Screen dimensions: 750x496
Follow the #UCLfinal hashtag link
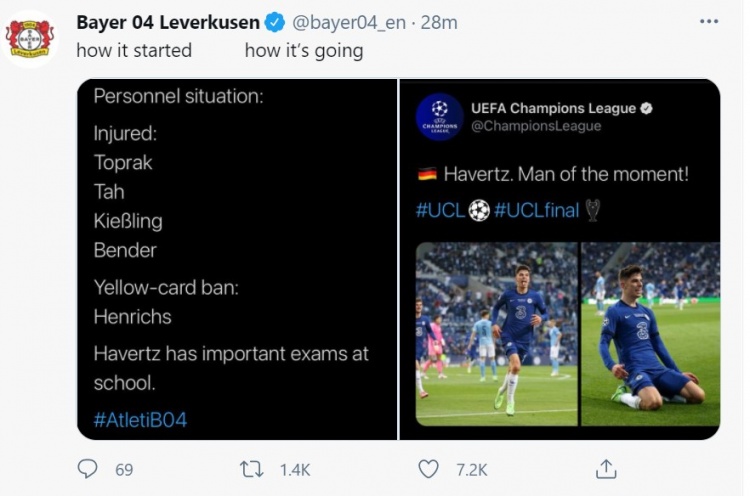pos(537,211)
